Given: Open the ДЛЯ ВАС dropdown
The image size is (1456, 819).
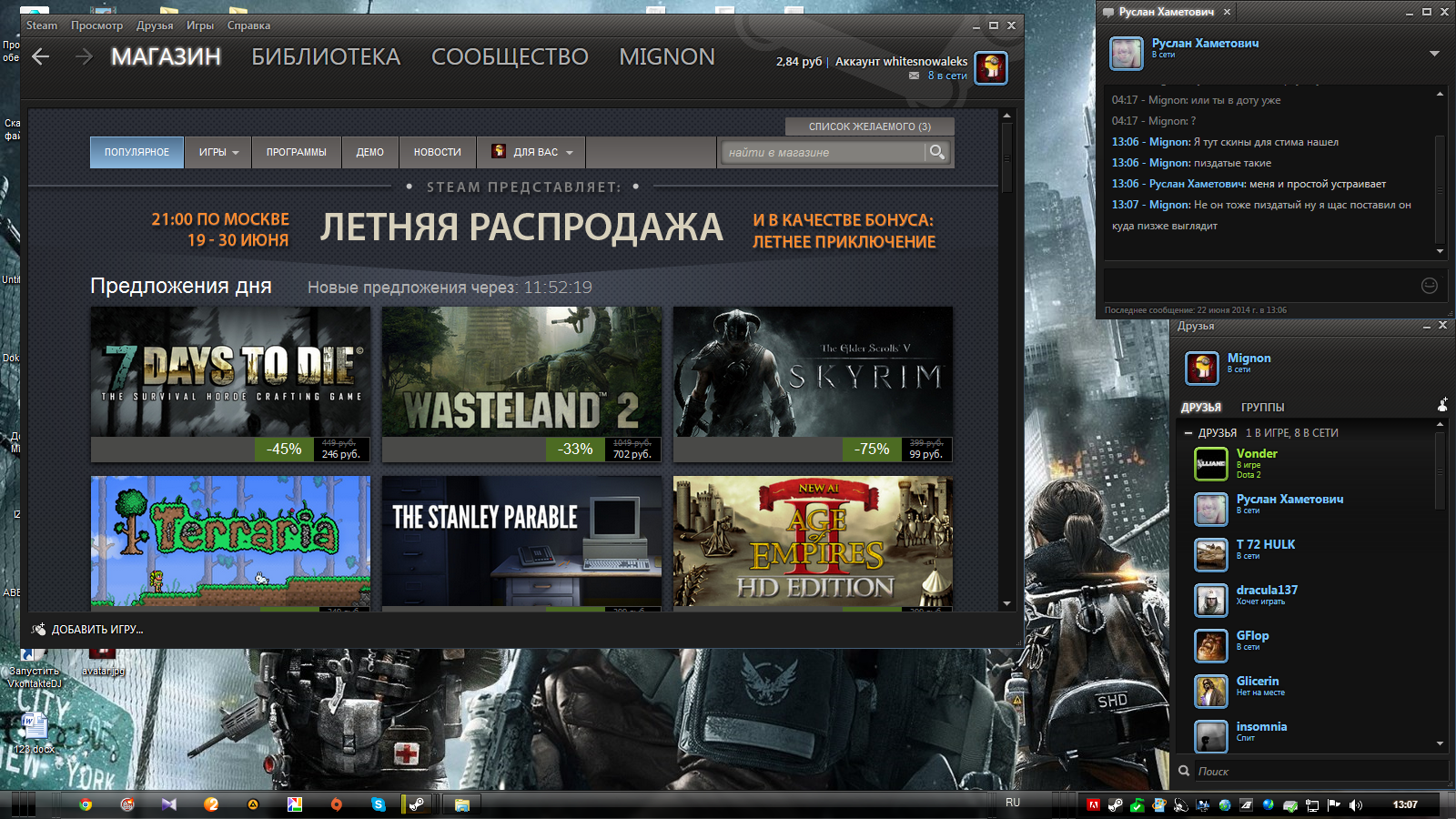Looking at the screenshot, I should [x=531, y=152].
